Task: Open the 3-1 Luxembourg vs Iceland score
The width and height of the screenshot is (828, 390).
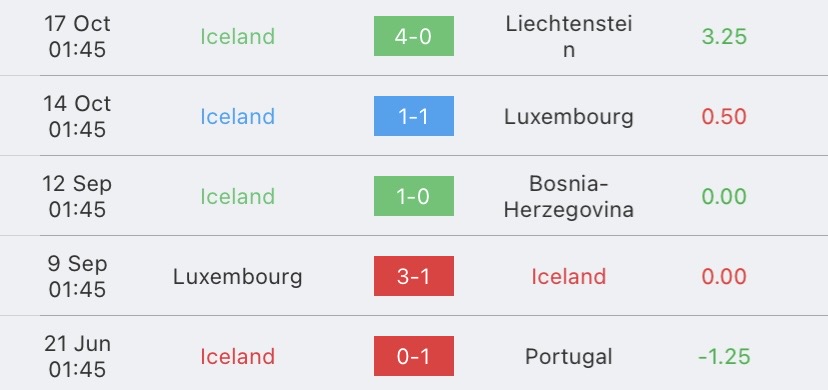Action: point(413,276)
